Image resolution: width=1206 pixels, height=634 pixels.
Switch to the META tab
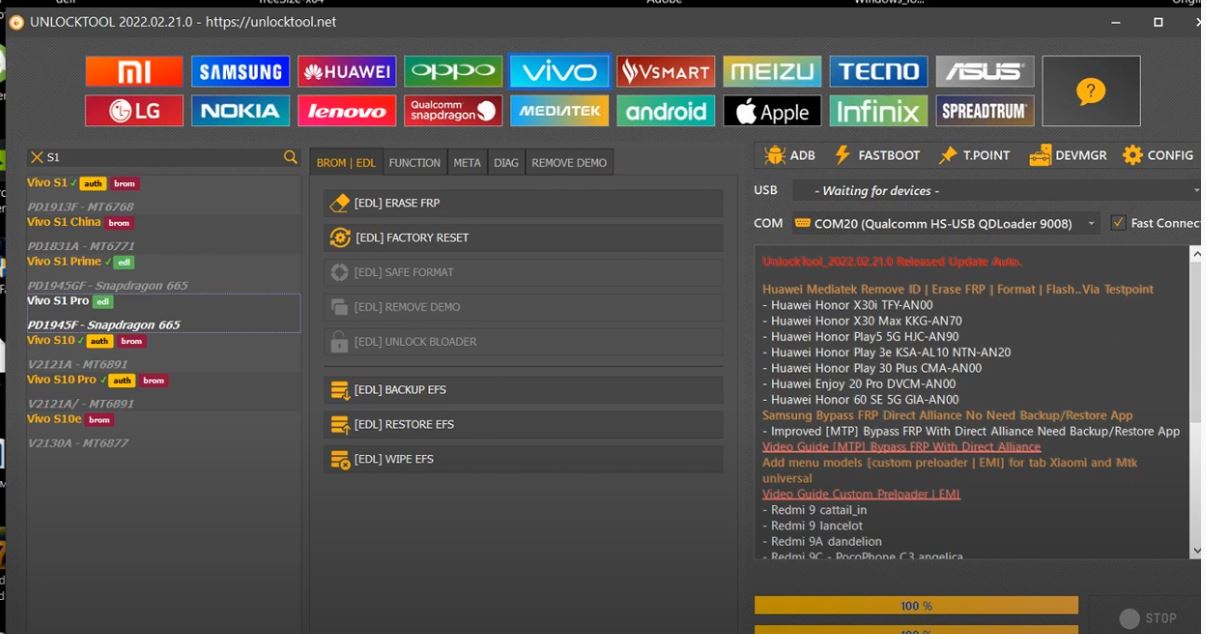467,163
